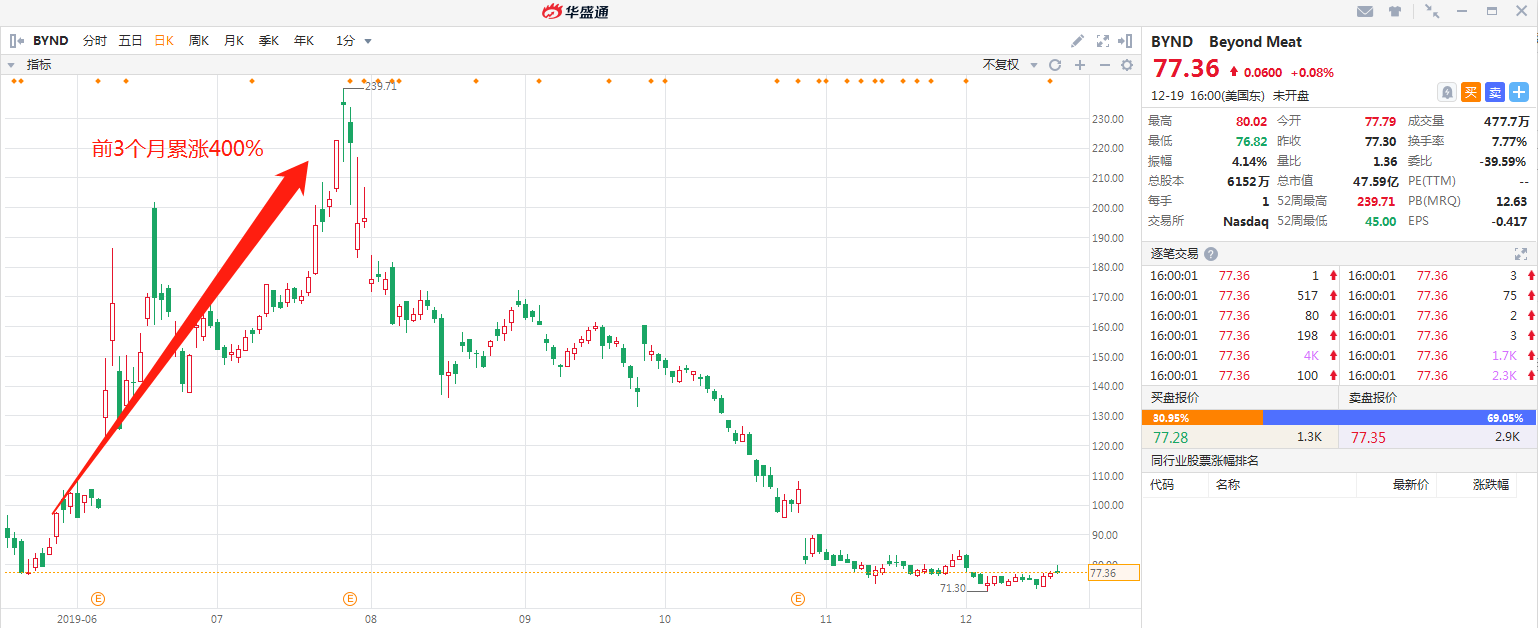The height and width of the screenshot is (628, 1538).
Task: Zoom out the chart with minus icon
Action: 1105,65
